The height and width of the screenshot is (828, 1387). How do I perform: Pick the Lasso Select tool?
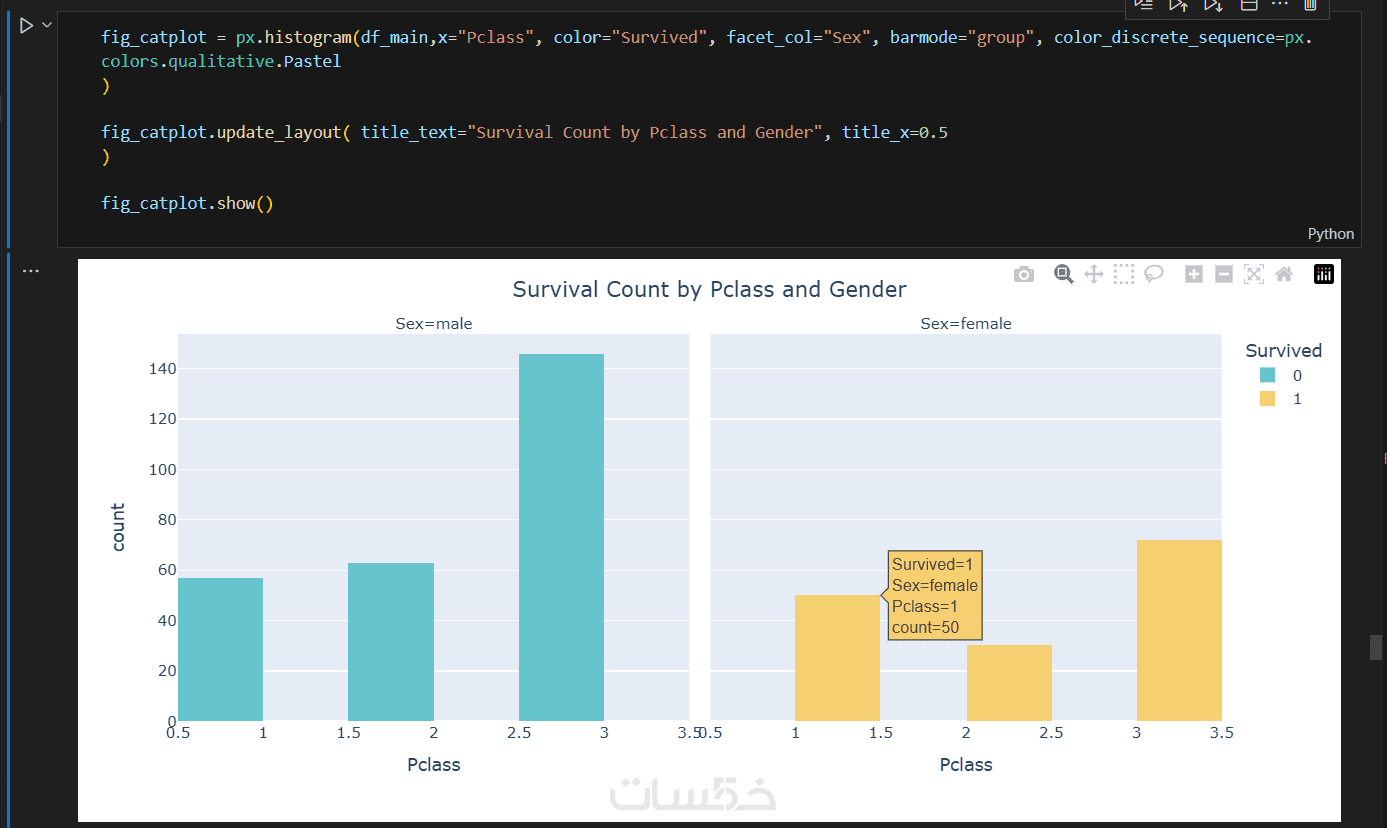click(x=1154, y=274)
